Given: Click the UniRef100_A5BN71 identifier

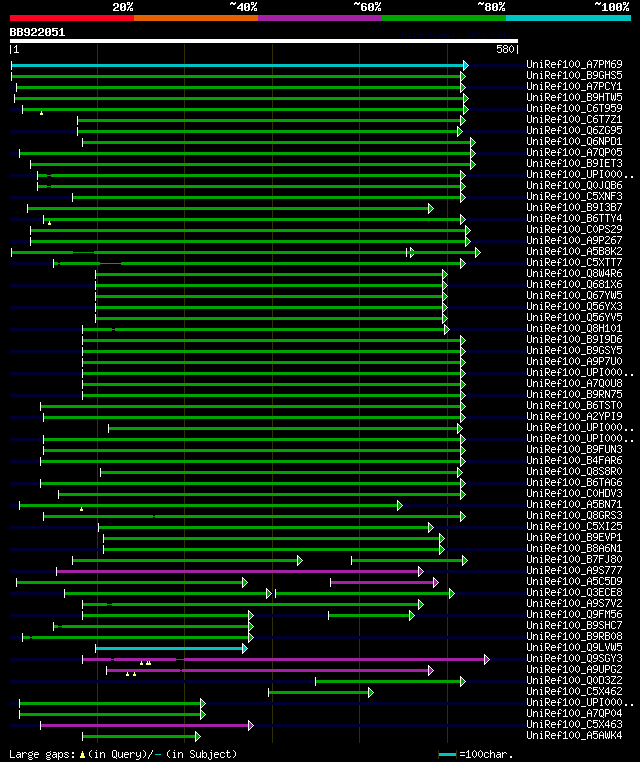Looking at the screenshot, I should tap(574, 504).
